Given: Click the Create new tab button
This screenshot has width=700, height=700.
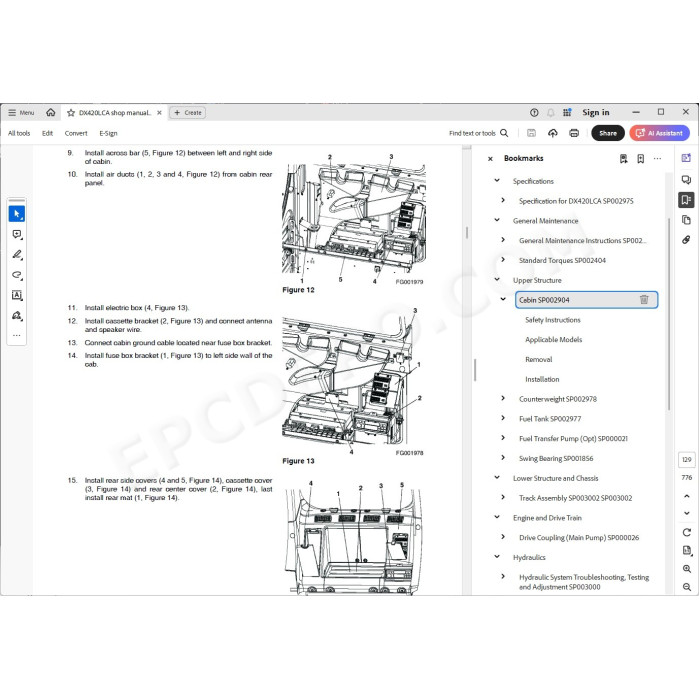Looking at the screenshot, I should (x=188, y=113).
